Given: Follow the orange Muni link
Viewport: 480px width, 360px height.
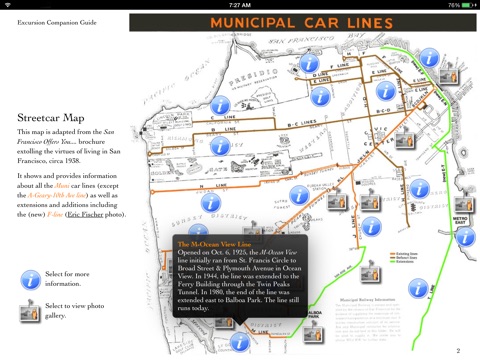Looking at the screenshot, I should [62, 185].
